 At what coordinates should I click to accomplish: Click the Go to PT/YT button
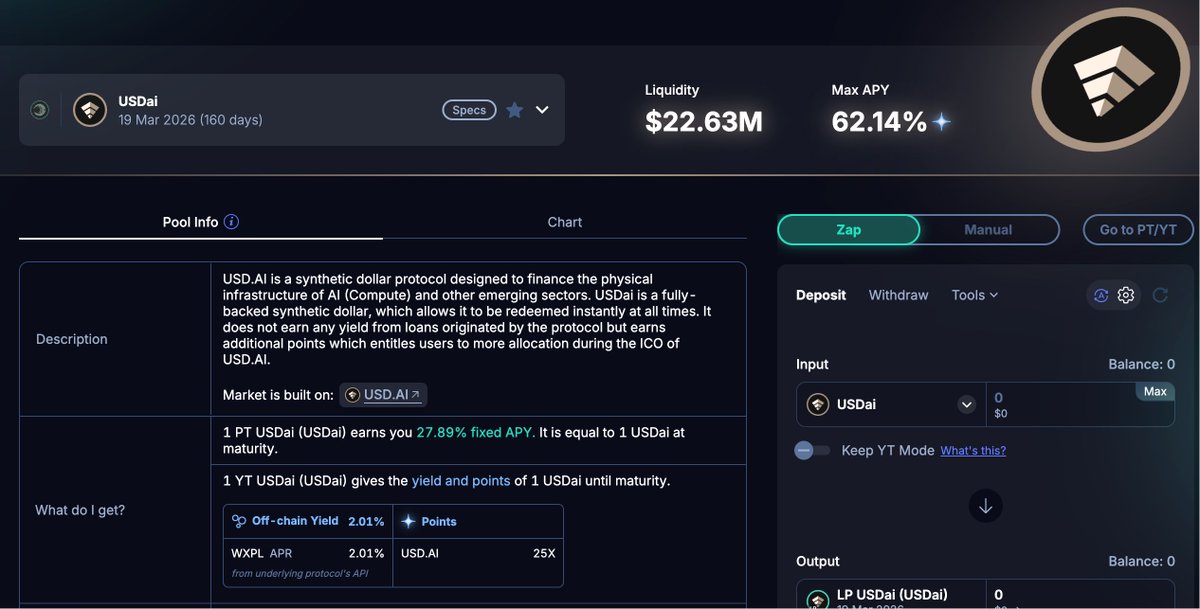[1138, 230]
